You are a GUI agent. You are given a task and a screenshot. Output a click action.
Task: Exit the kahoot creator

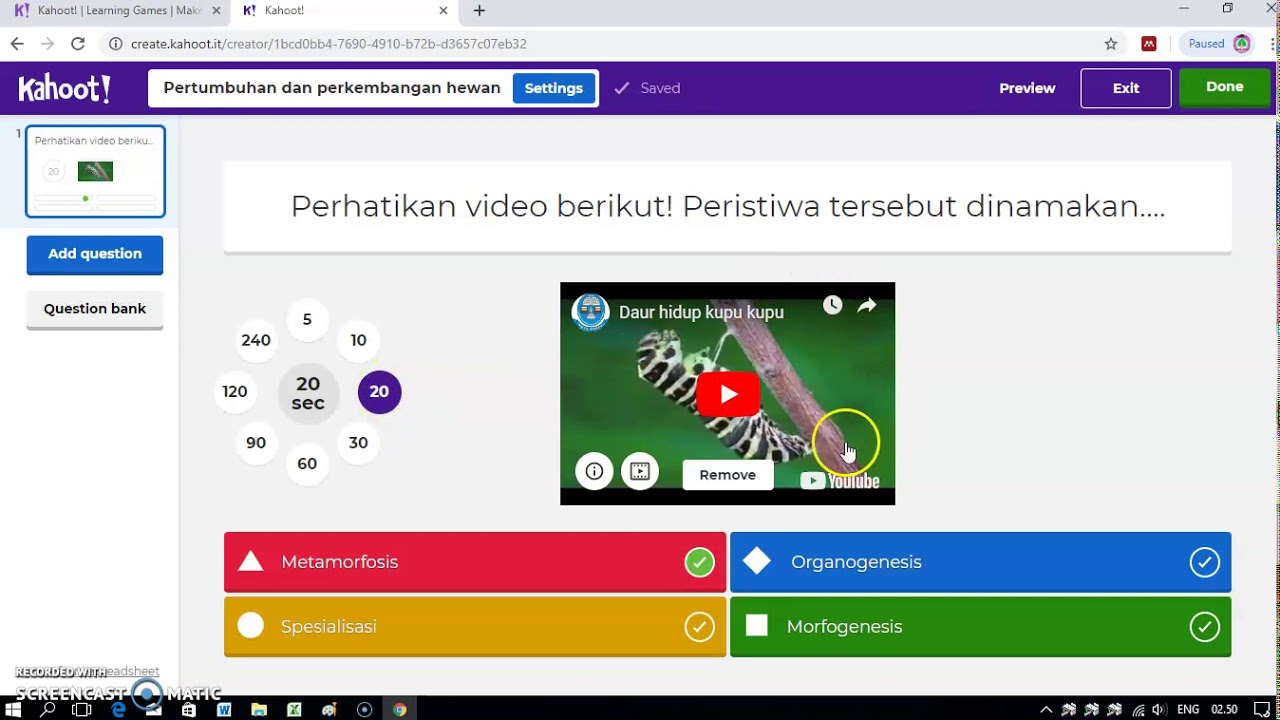coord(1126,88)
